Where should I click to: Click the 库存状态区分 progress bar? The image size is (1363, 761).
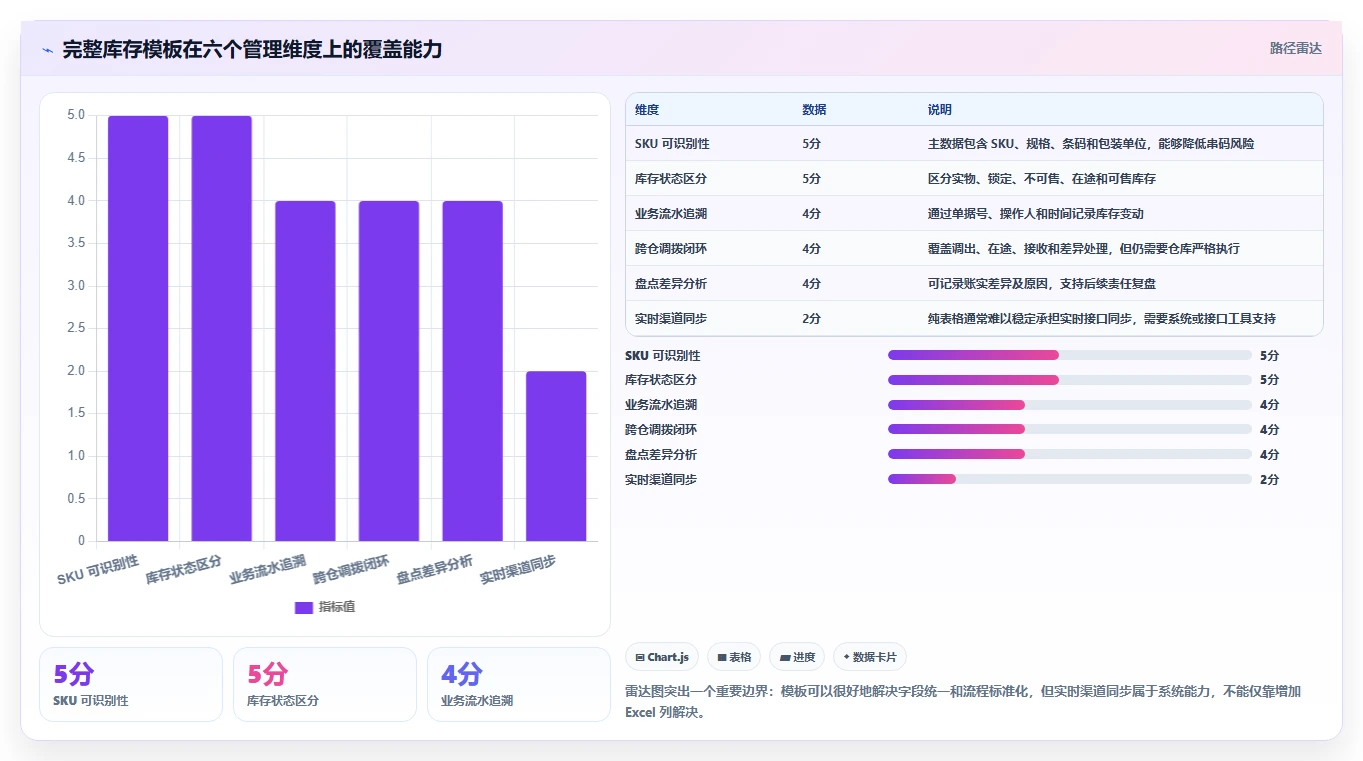coord(1070,380)
